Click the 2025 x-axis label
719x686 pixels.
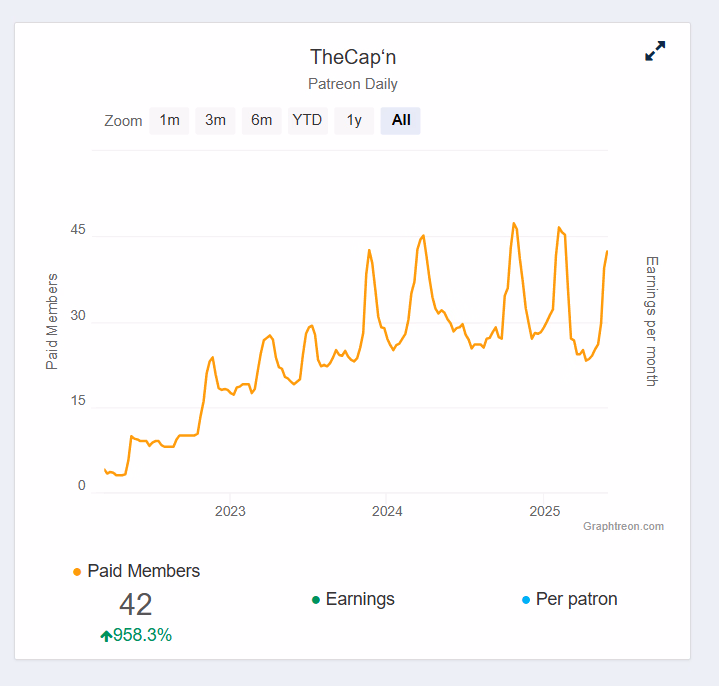tap(544, 511)
